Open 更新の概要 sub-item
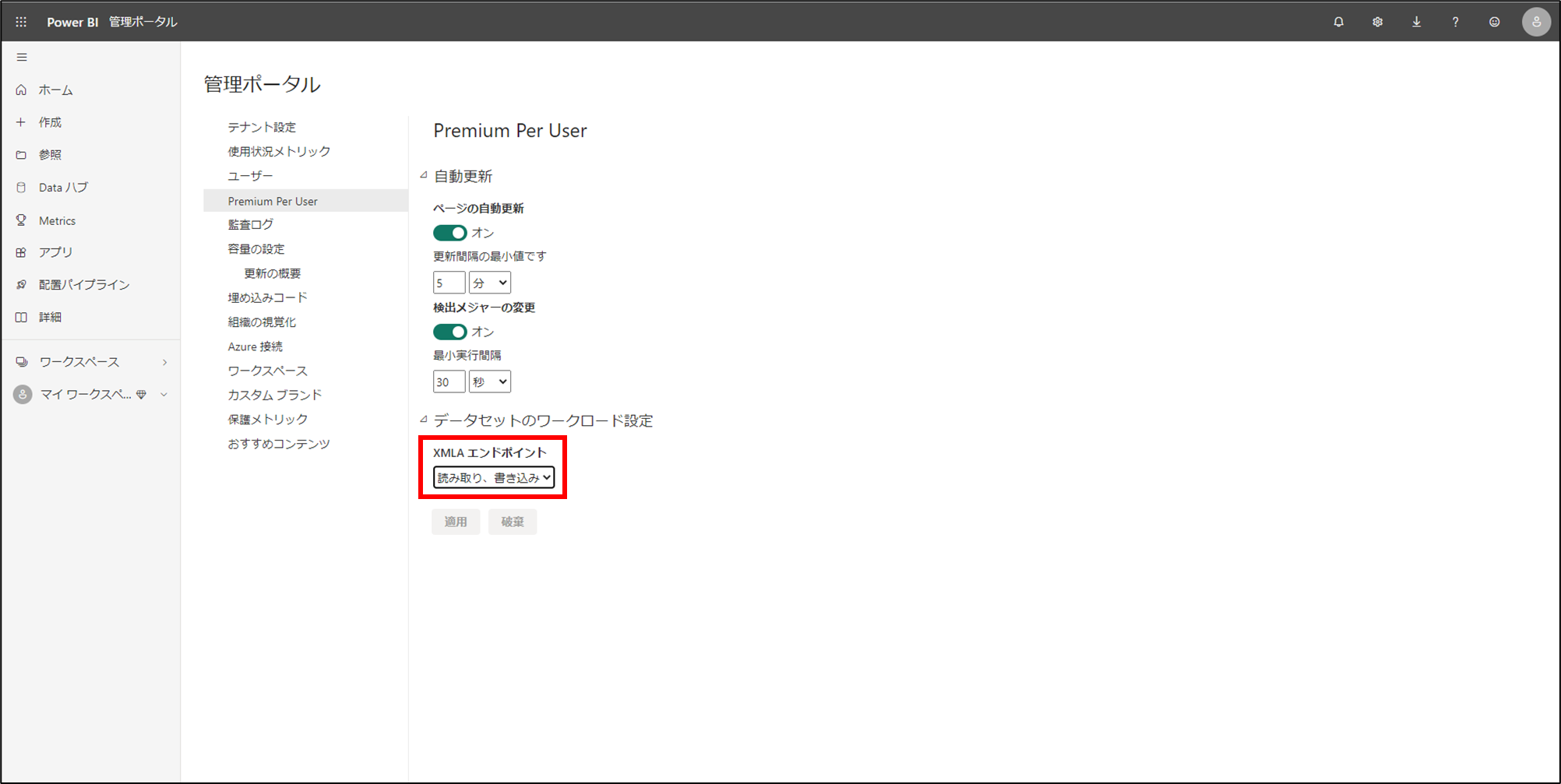 273,273
